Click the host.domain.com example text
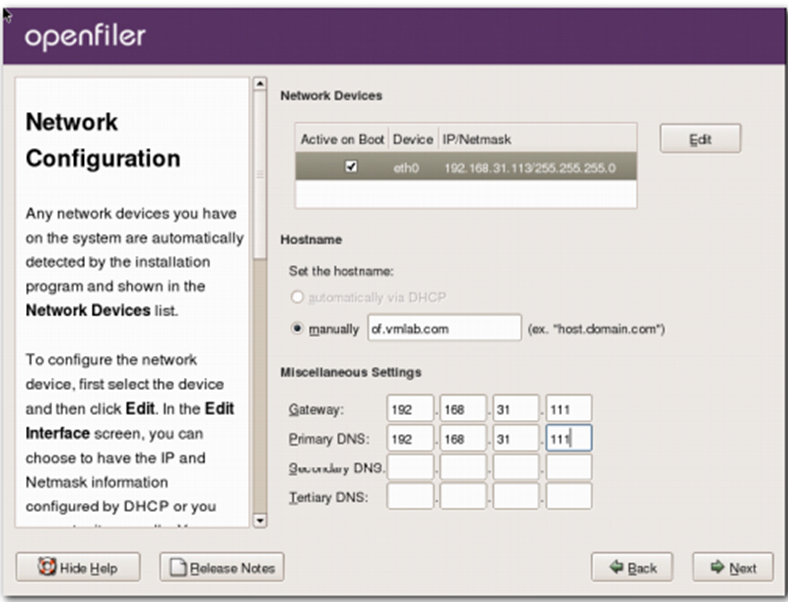 point(596,329)
